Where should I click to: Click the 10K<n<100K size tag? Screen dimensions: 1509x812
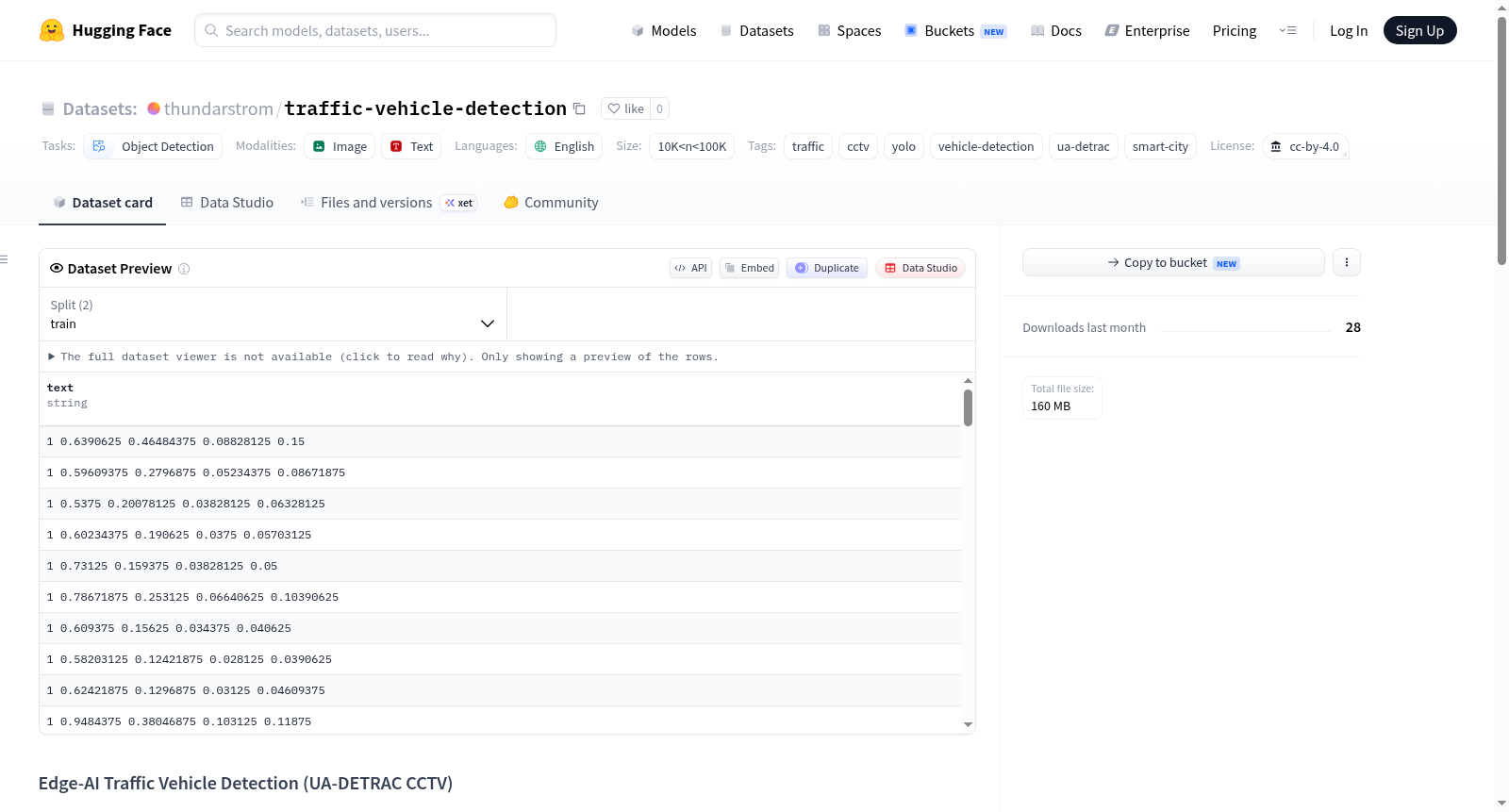coord(692,146)
